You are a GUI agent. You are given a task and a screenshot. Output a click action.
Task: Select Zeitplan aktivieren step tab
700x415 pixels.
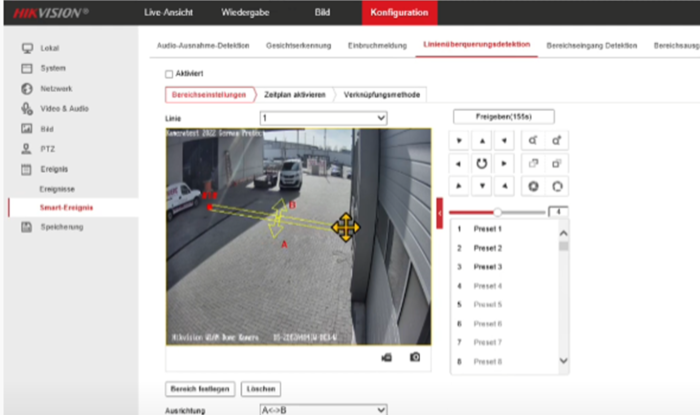[295, 95]
